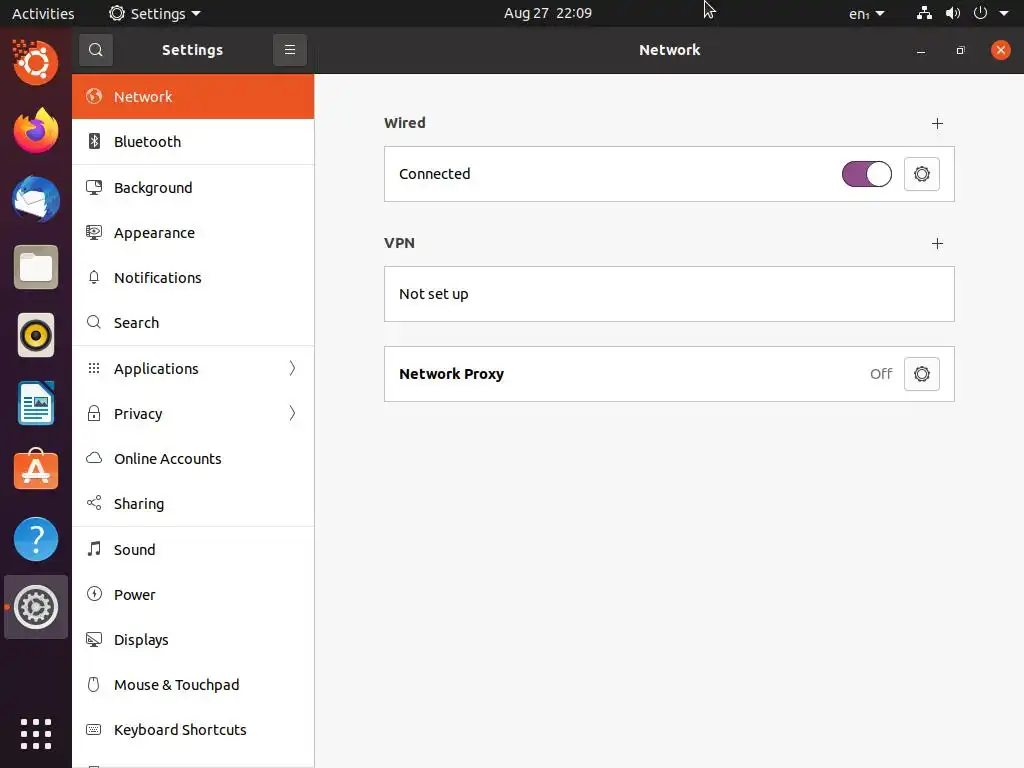Select Sound in the settings sidebar
Viewport: 1024px width, 768px height.
[x=193, y=549]
